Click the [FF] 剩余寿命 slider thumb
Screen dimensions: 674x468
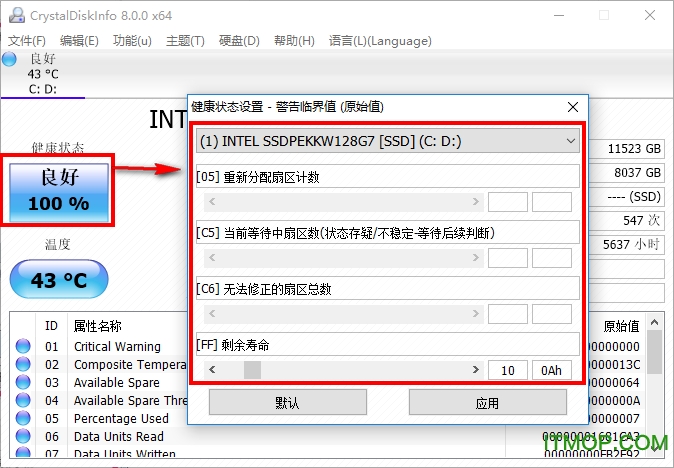(x=252, y=370)
